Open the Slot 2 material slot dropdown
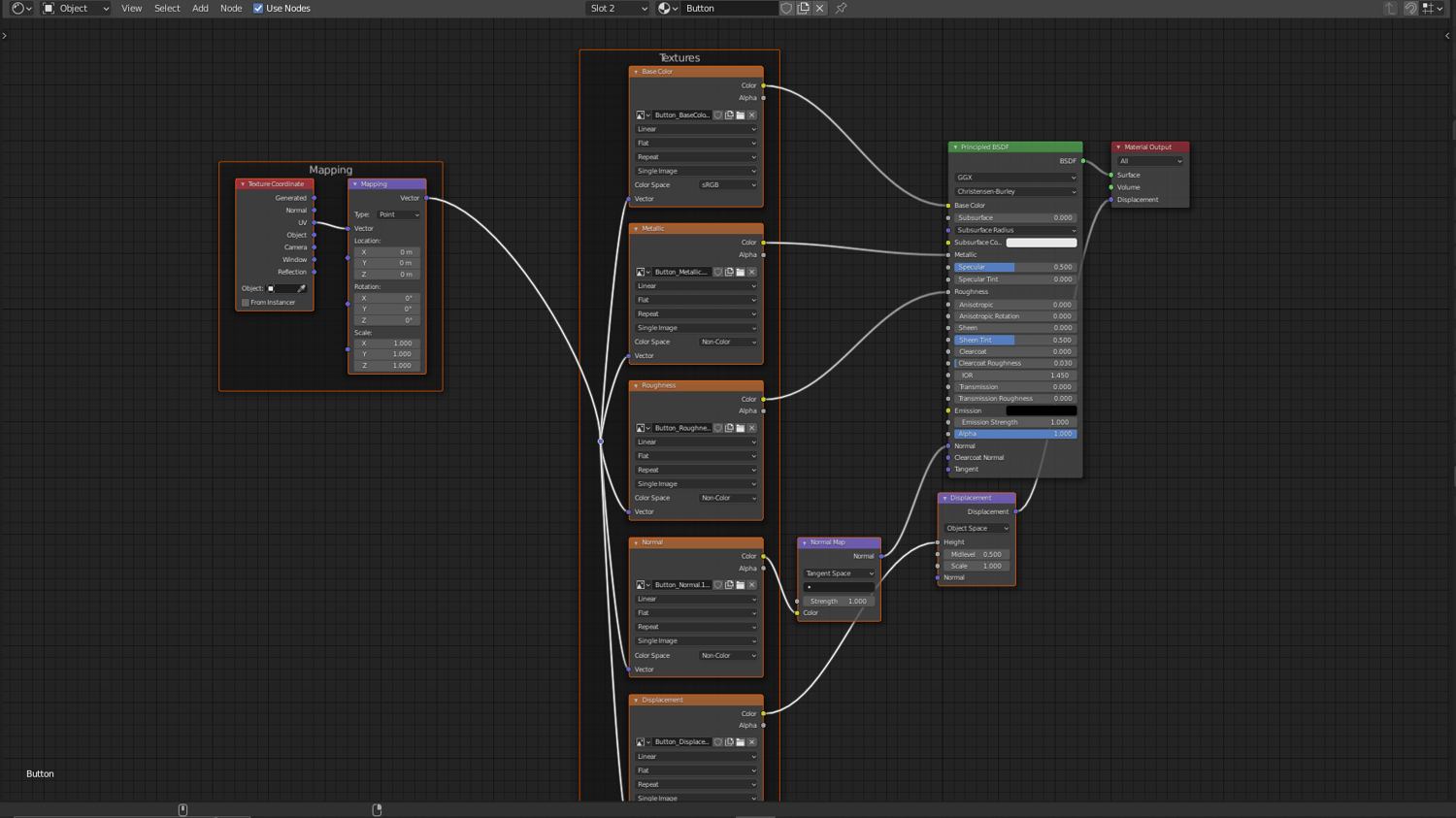The width and height of the screenshot is (1456, 818). click(617, 9)
